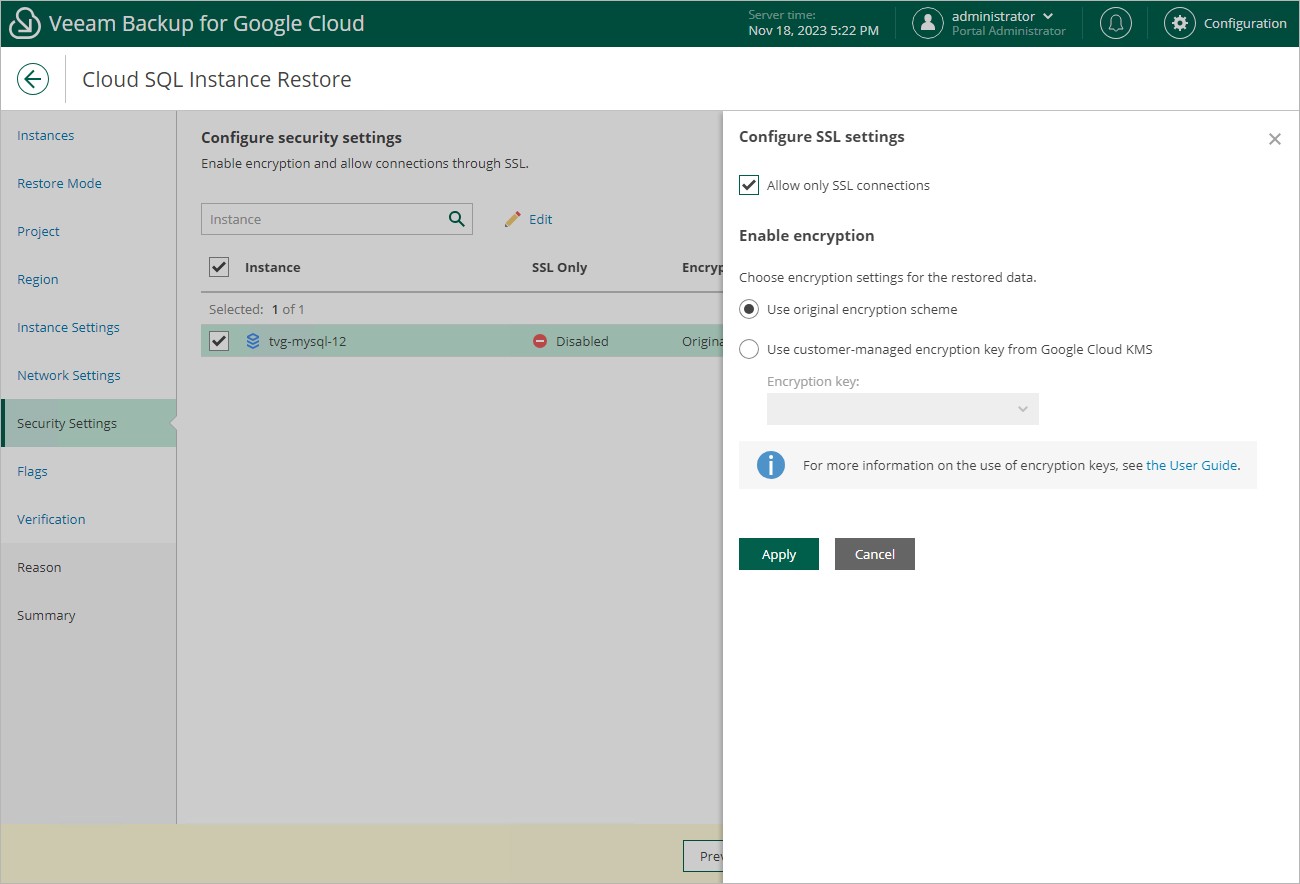Click the server time Nov 18, 2023 5:22 PM
Viewport: 1300px width, 884px height.
tap(814, 31)
